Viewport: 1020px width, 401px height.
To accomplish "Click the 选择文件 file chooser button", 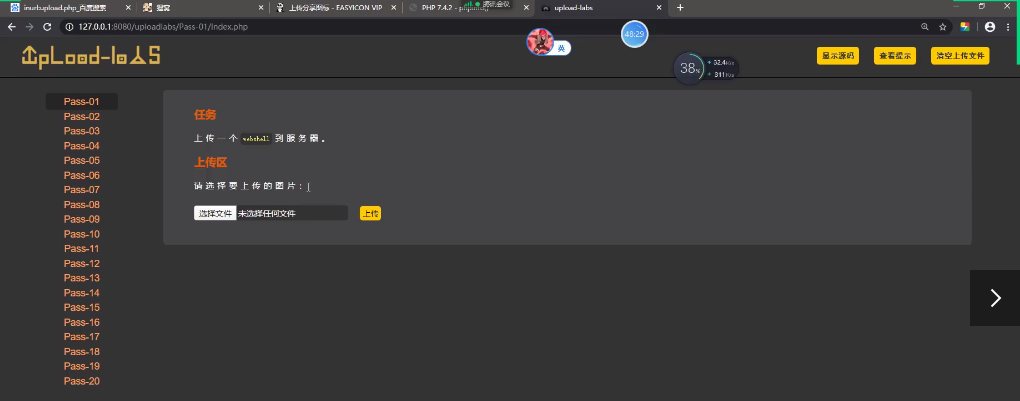I will pos(215,213).
